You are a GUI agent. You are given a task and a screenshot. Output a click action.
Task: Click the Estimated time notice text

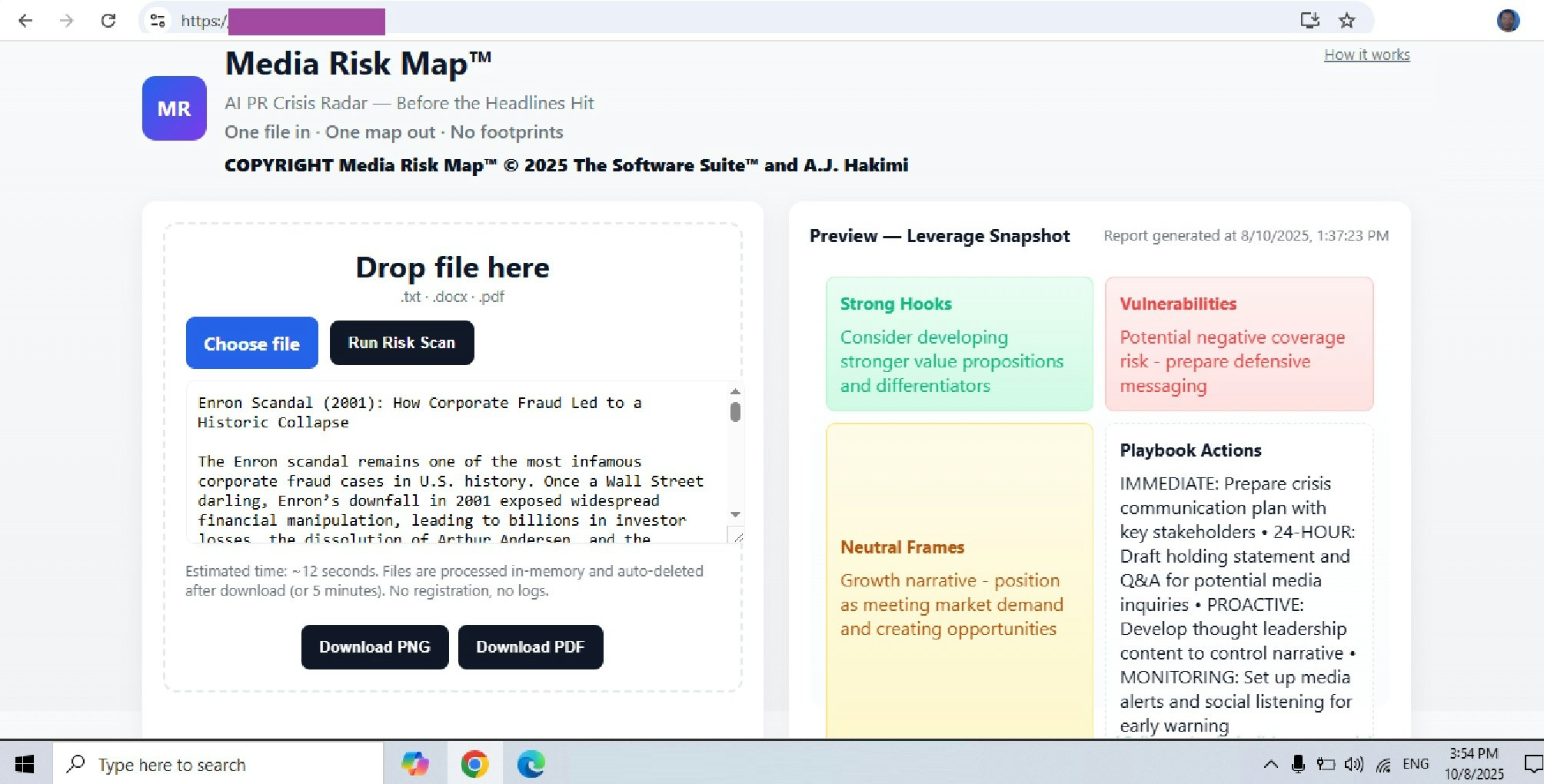(444, 581)
